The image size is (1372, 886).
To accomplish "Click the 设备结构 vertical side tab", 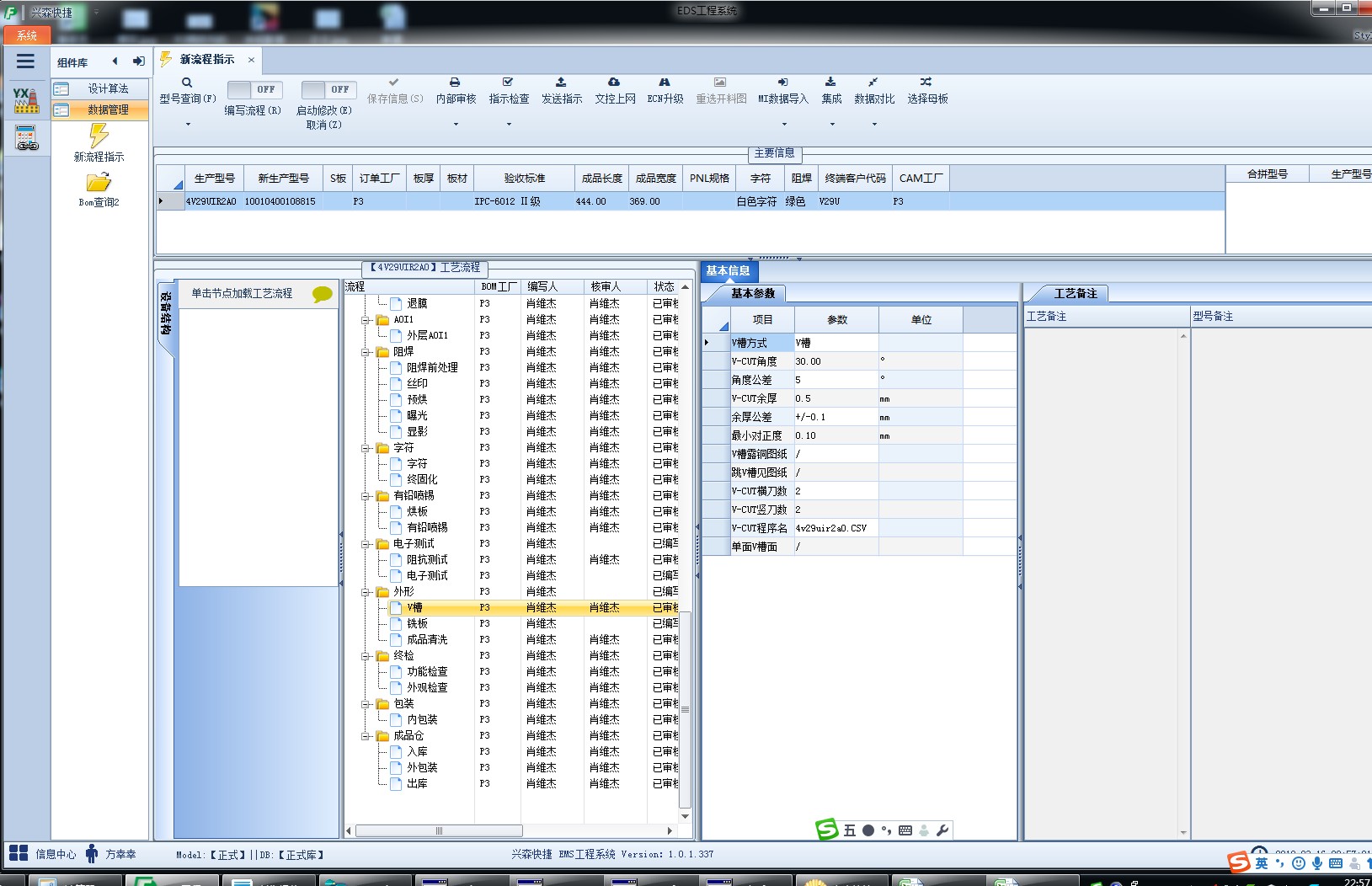I will 166,313.
